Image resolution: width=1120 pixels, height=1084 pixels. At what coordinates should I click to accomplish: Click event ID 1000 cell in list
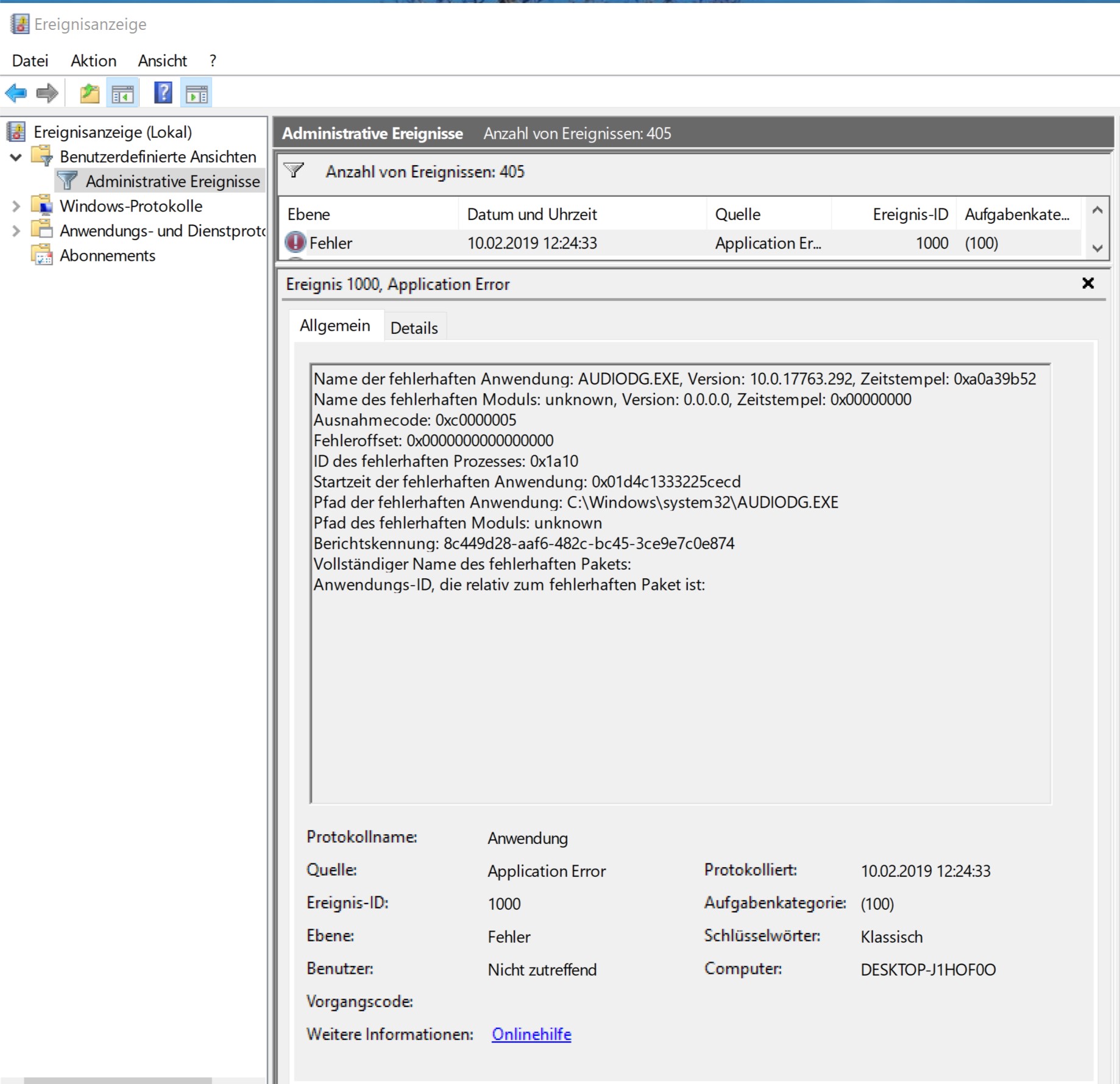pos(932,243)
